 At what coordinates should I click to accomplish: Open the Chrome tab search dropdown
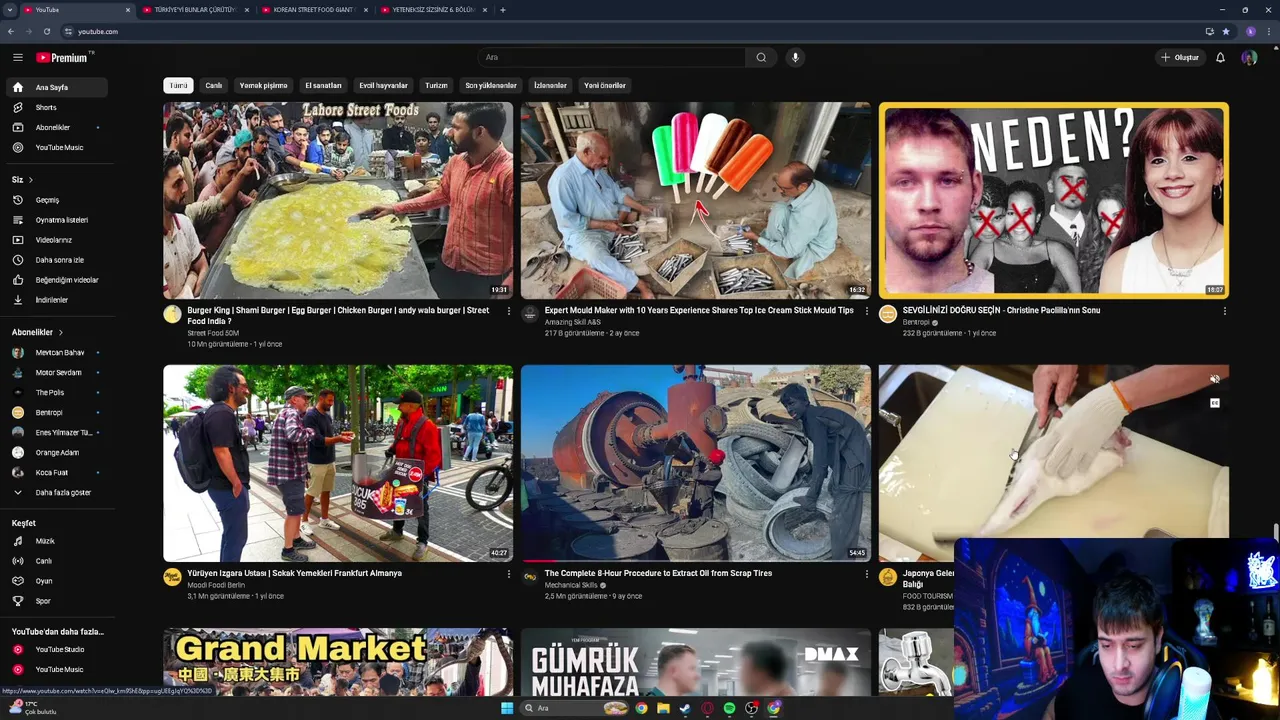click(x=10, y=10)
